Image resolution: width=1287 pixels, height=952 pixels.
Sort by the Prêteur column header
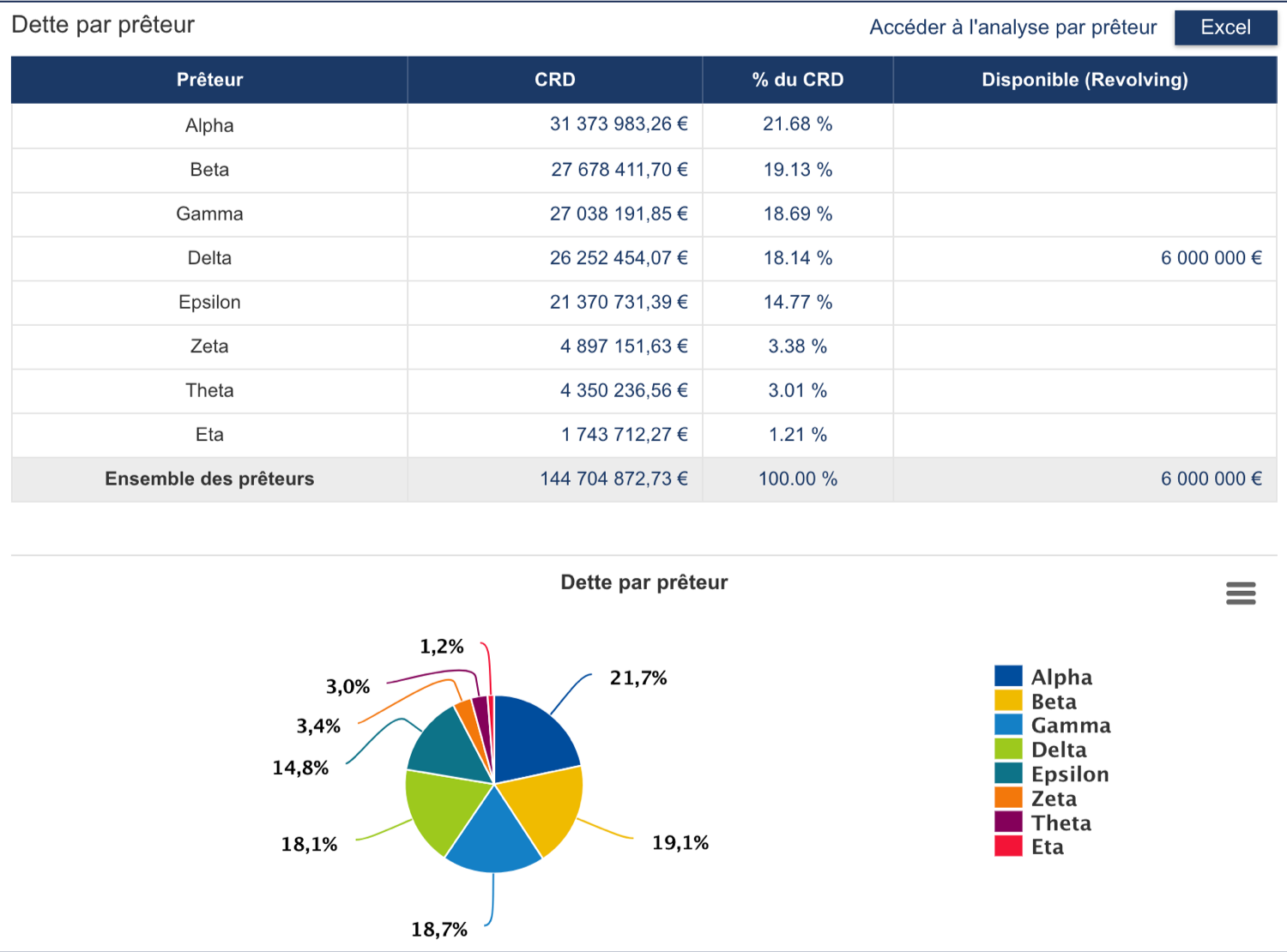[209, 80]
